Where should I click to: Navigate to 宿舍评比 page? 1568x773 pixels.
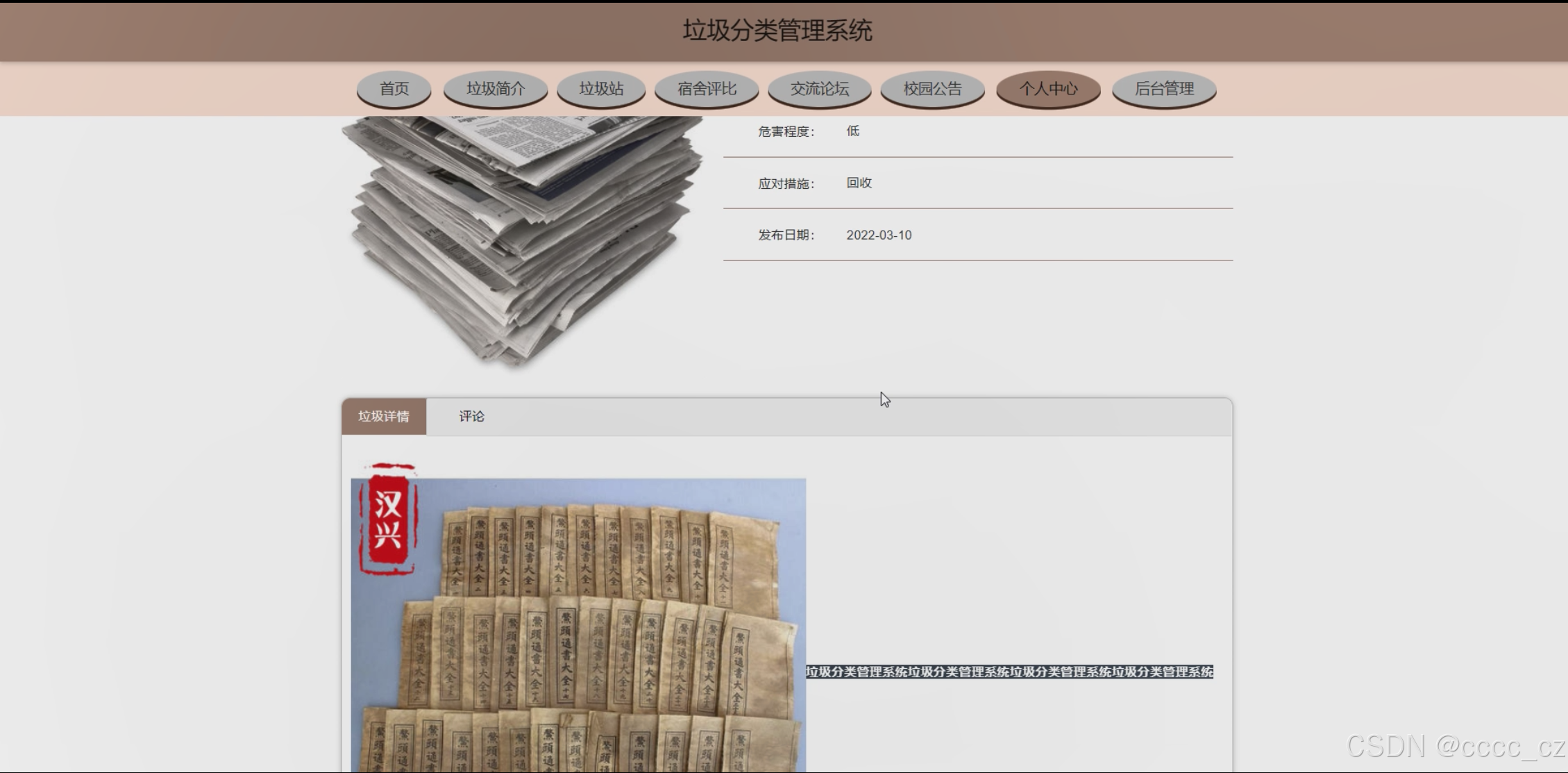pyautogui.click(x=707, y=89)
